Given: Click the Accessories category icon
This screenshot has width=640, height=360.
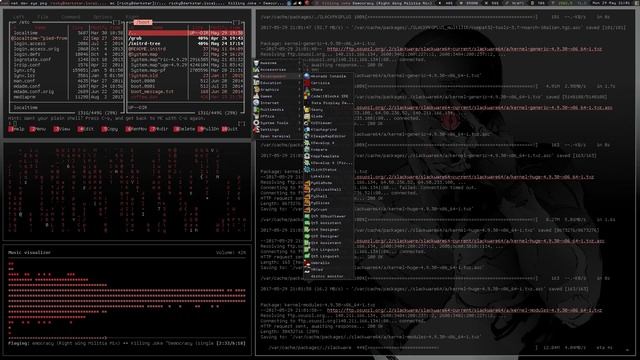Looking at the screenshot, I should 256,70.
